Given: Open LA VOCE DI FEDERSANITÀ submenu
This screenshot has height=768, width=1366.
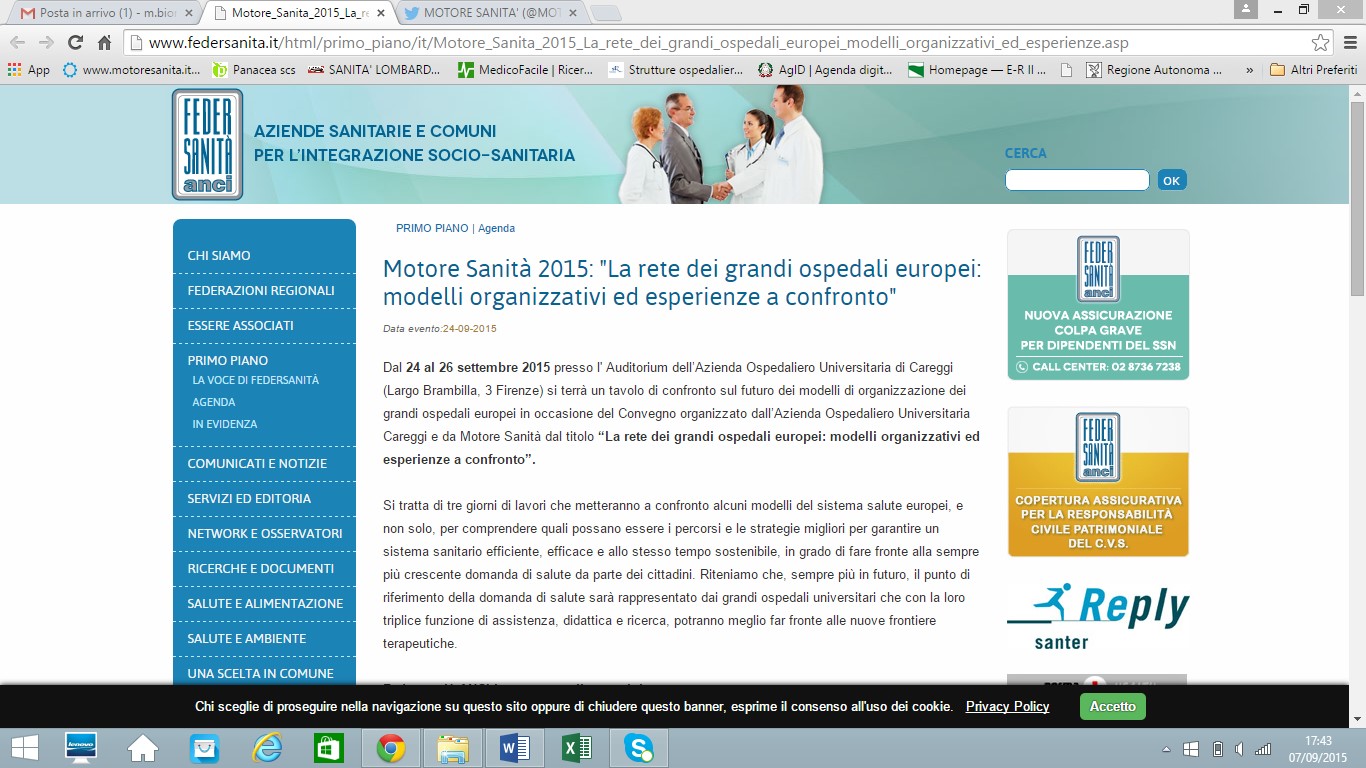Looking at the screenshot, I should pyautogui.click(x=256, y=380).
